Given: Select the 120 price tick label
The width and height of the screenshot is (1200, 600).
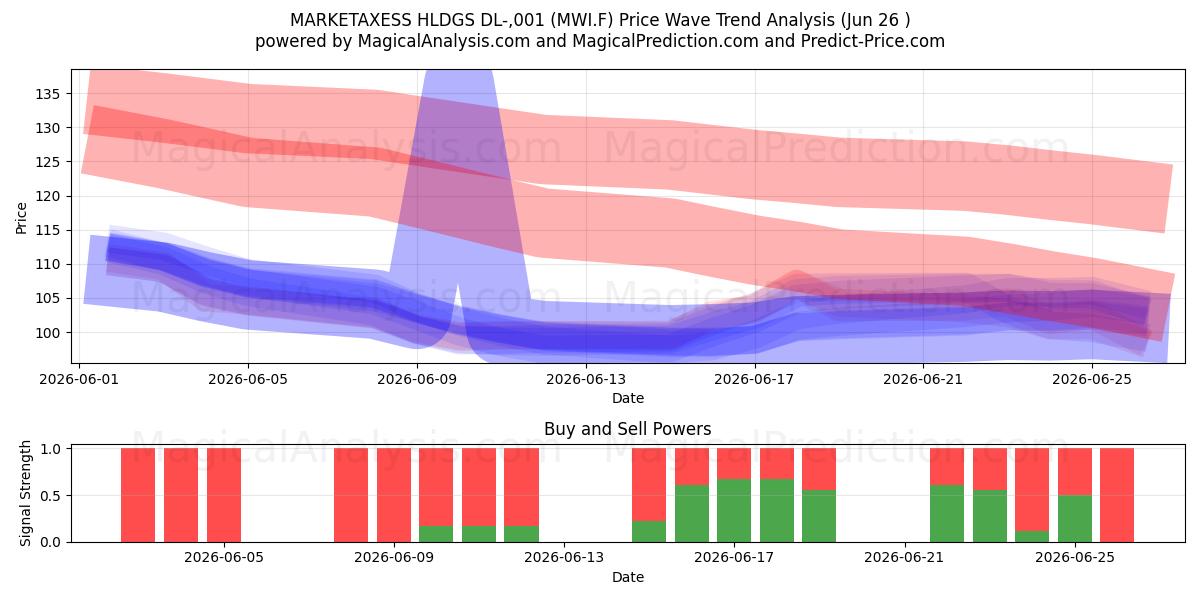Looking at the screenshot, I should pos(51,196).
